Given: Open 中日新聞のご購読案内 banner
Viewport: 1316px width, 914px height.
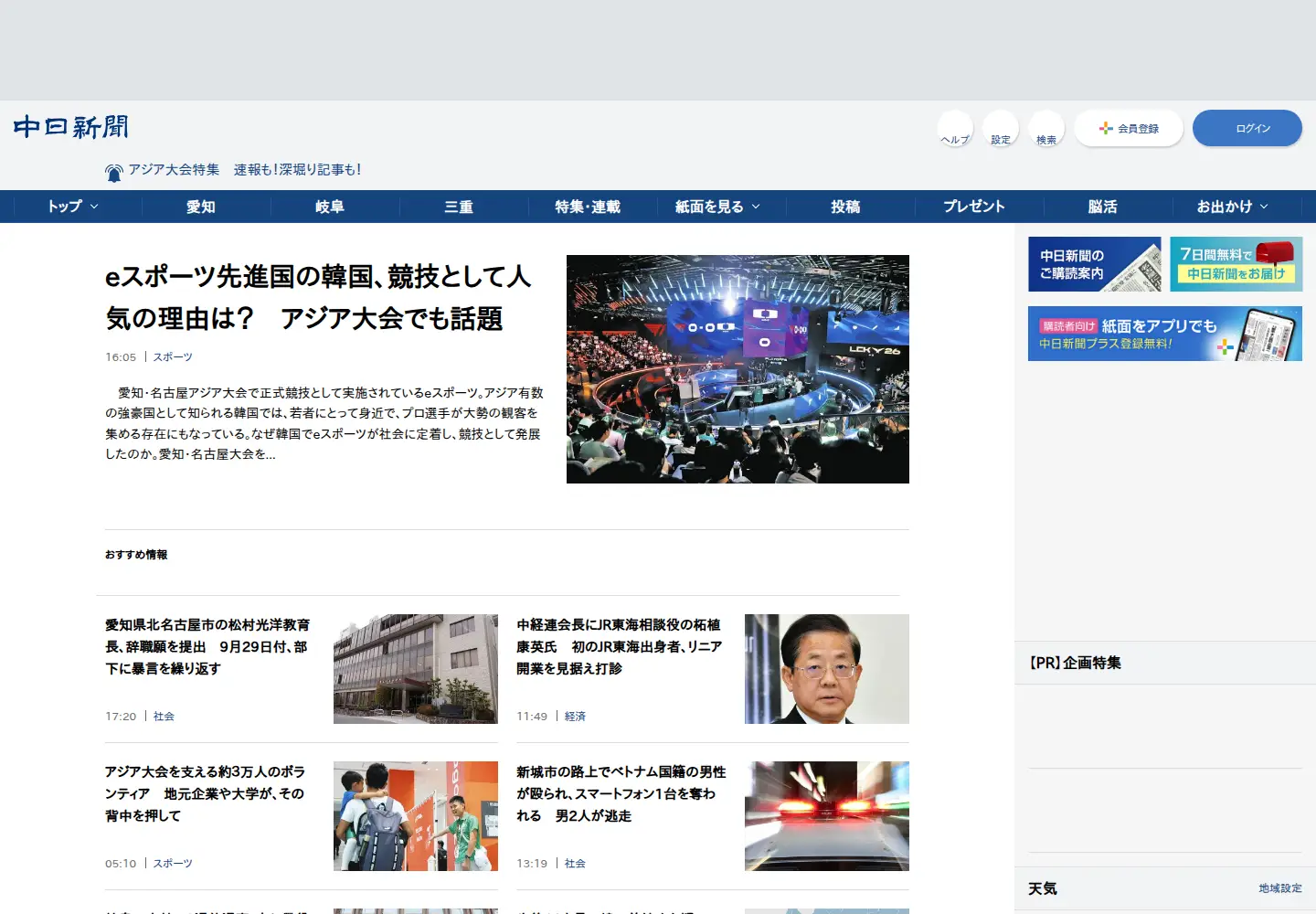Looking at the screenshot, I should pyautogui.click(x=1095, y=264).
